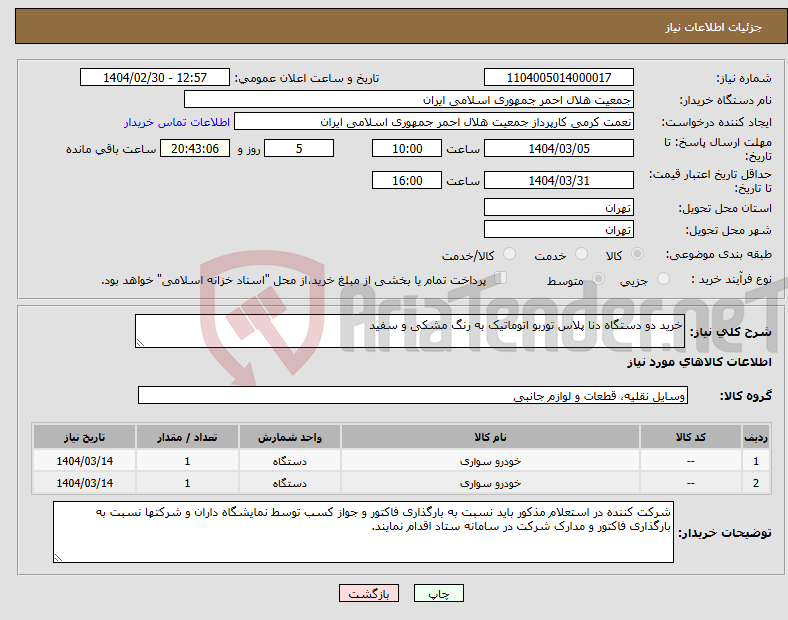This screenshot has height=620, width=788.
Task: Click the remaining time field 20:43:06
Action: [195, 148]
